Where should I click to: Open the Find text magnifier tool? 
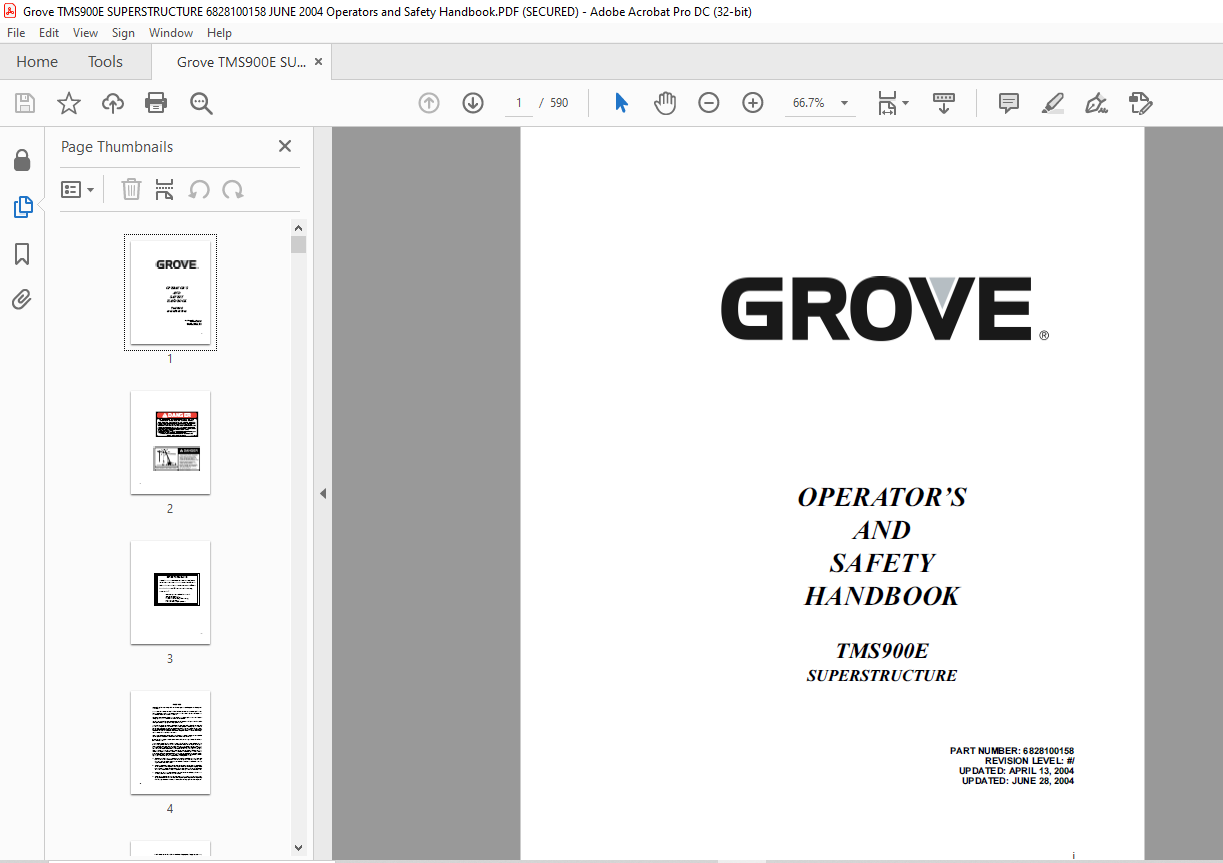coord(201,103)
